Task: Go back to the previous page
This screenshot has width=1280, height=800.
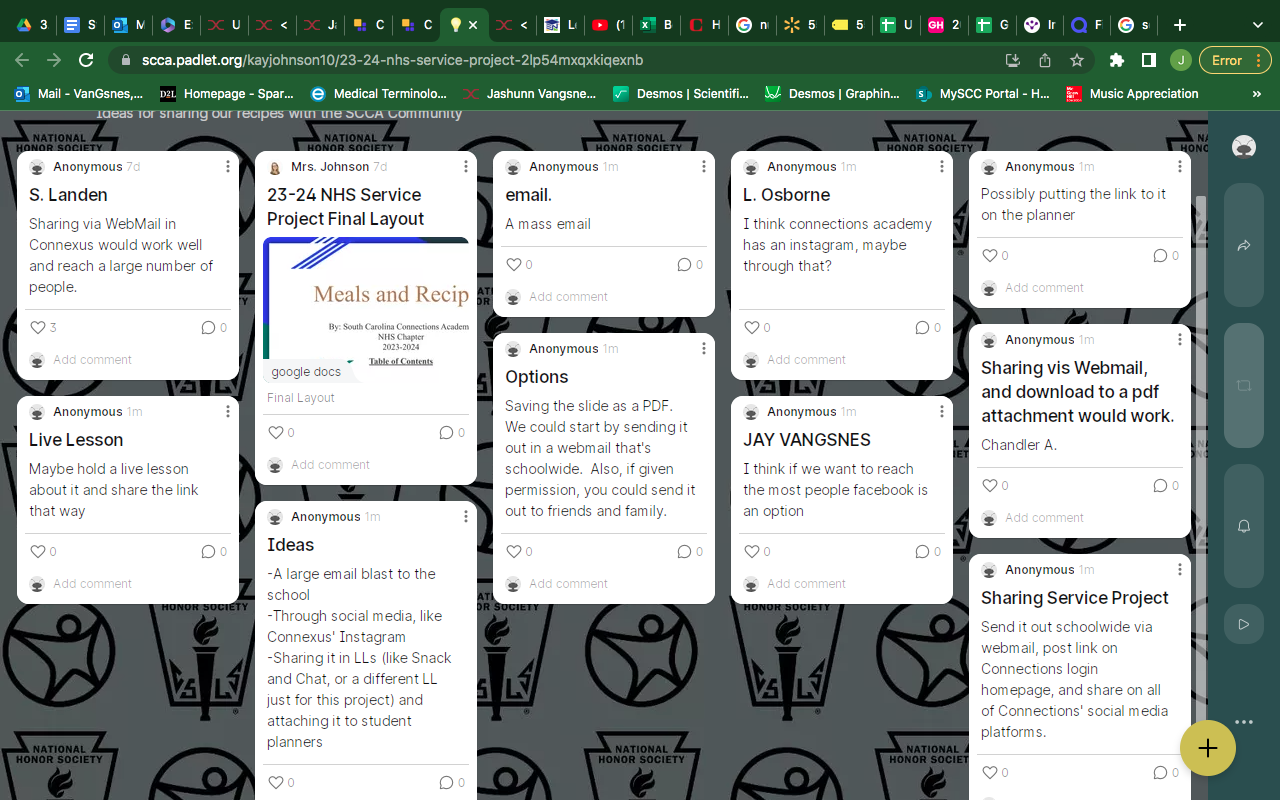Action: pyautogui.click(x=23, y=60)
